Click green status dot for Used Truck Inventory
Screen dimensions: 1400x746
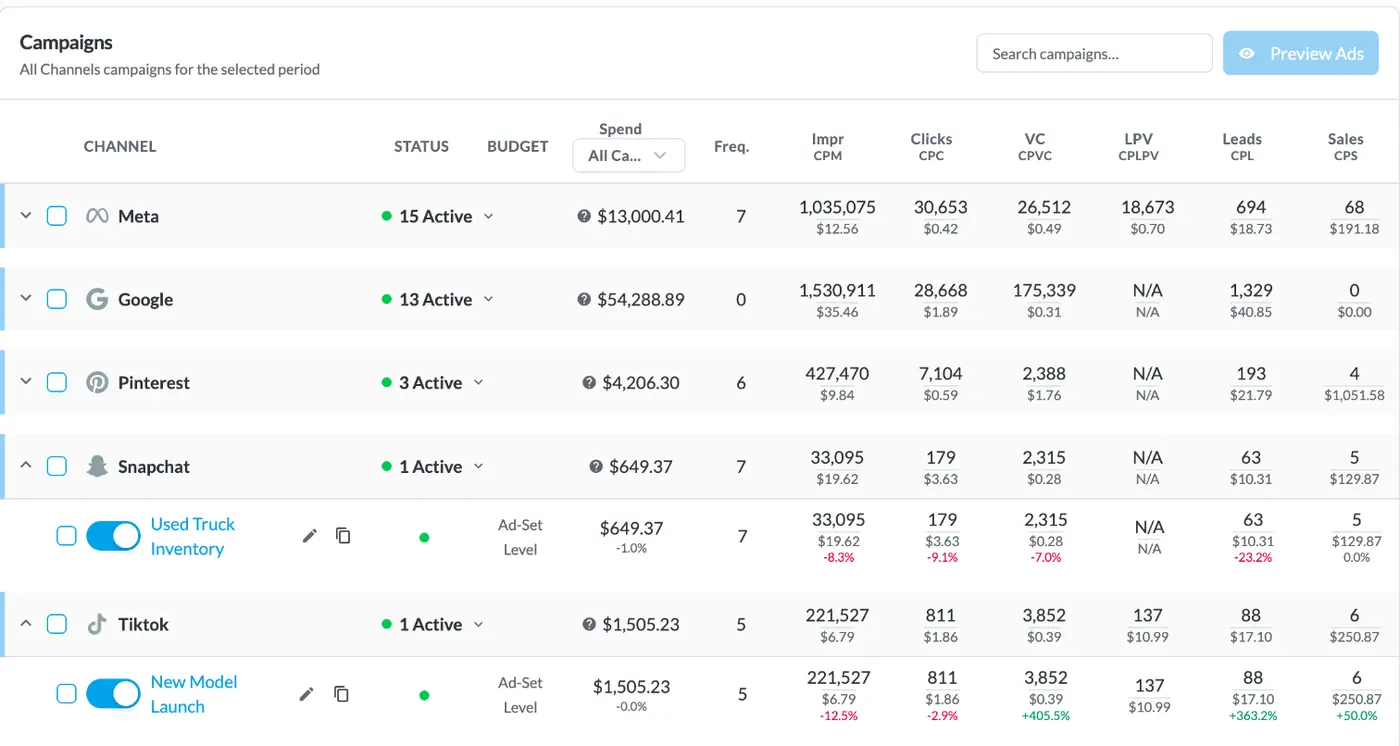[x=424, y=537]
